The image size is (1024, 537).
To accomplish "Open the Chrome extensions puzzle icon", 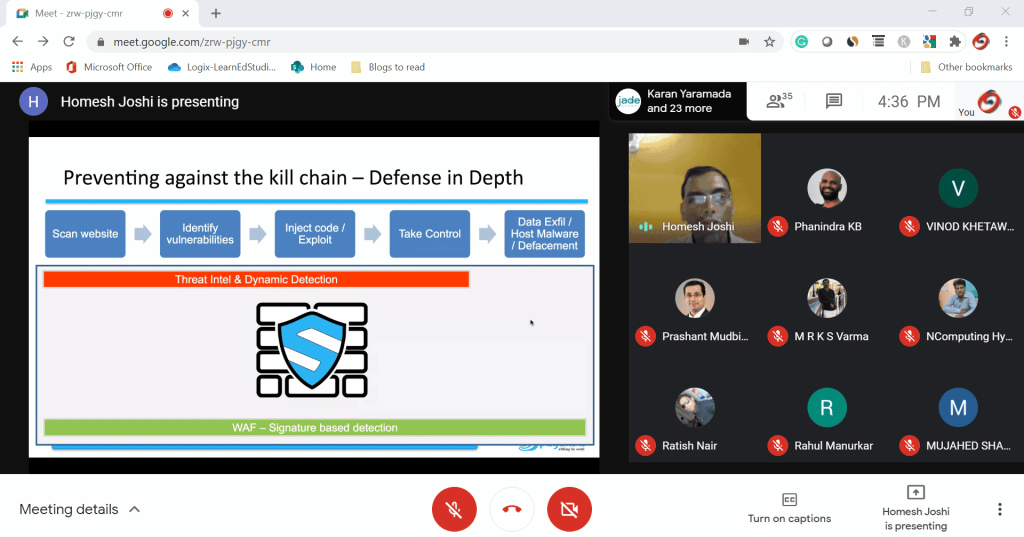I will tap(955, 42).
